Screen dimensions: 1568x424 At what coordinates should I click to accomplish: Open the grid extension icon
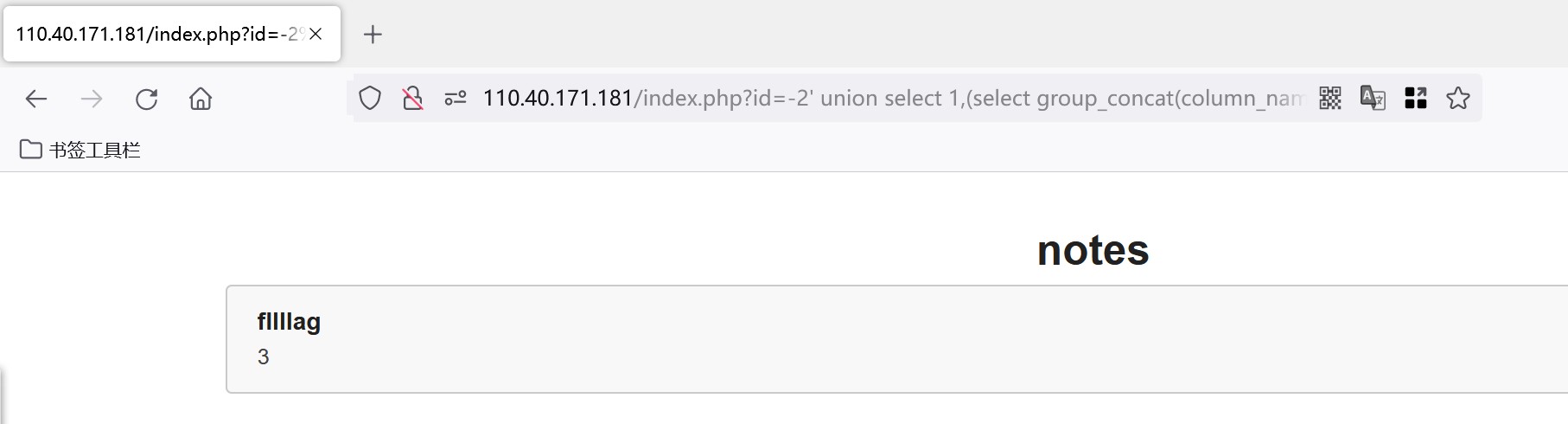(1416, 99)
